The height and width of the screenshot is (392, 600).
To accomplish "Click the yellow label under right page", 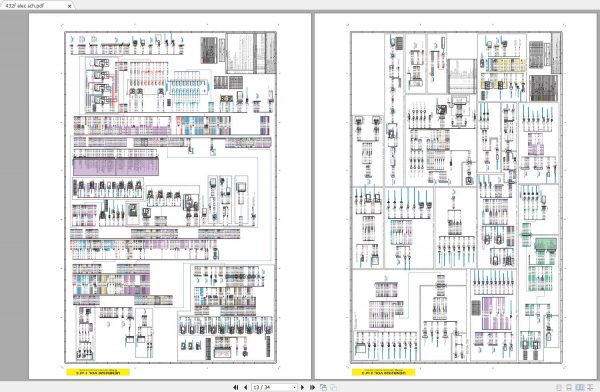I will point(384,372).
